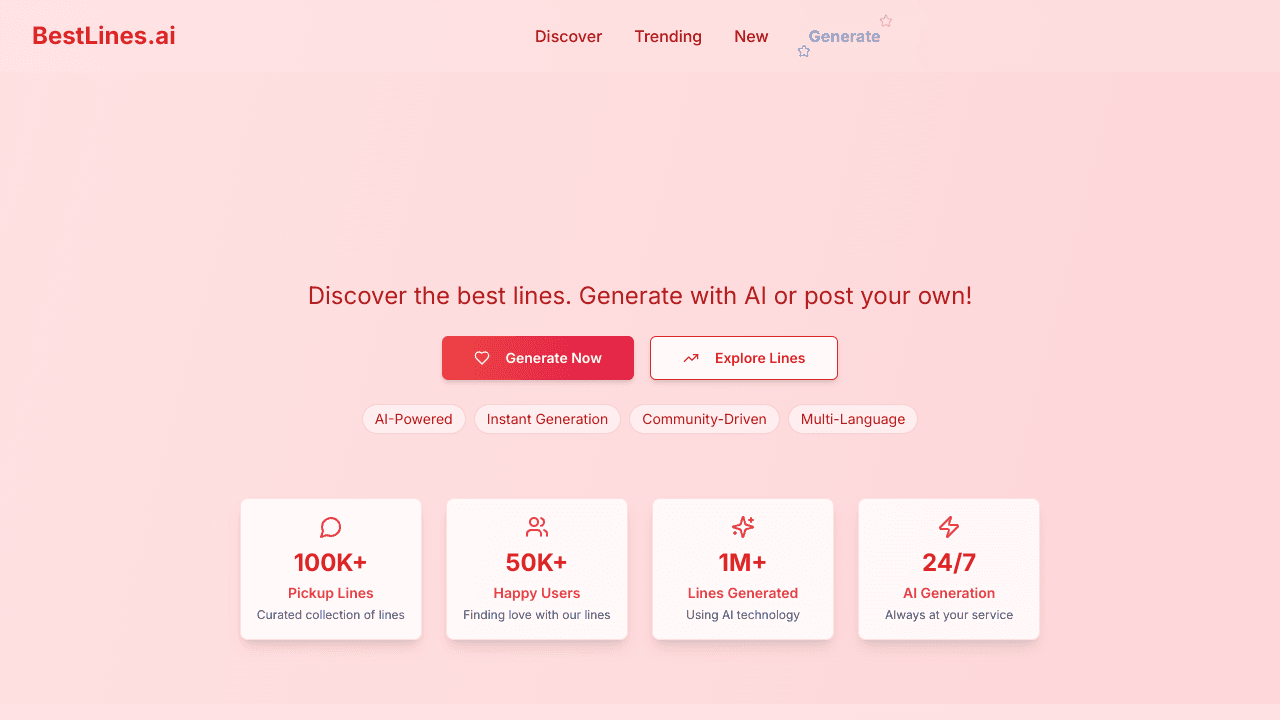The width and height of the screenshot is (1280, 720).
Task: Click the lightning bolt icon above 24/7
Action: tap(949, 527)
